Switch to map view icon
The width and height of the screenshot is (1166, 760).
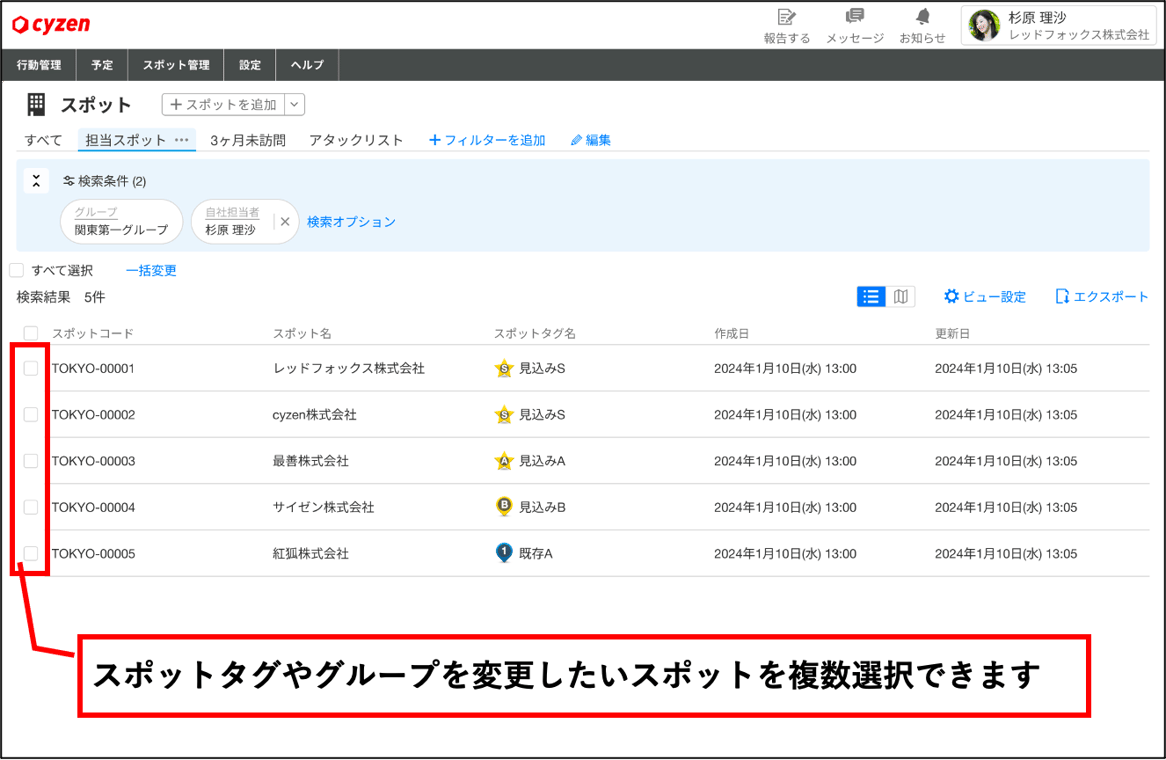point(899,296)
